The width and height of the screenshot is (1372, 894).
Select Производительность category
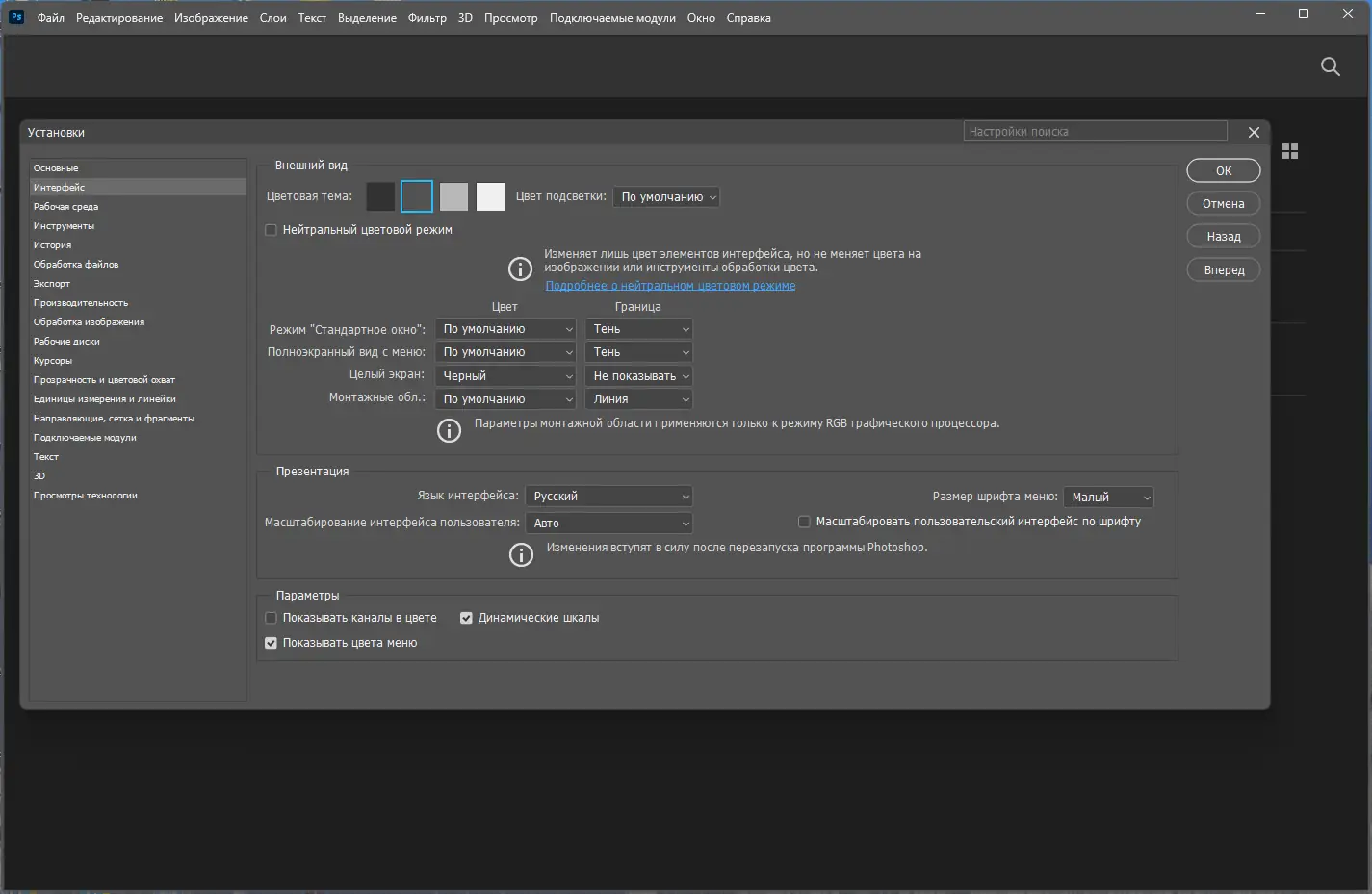point(138,303)
